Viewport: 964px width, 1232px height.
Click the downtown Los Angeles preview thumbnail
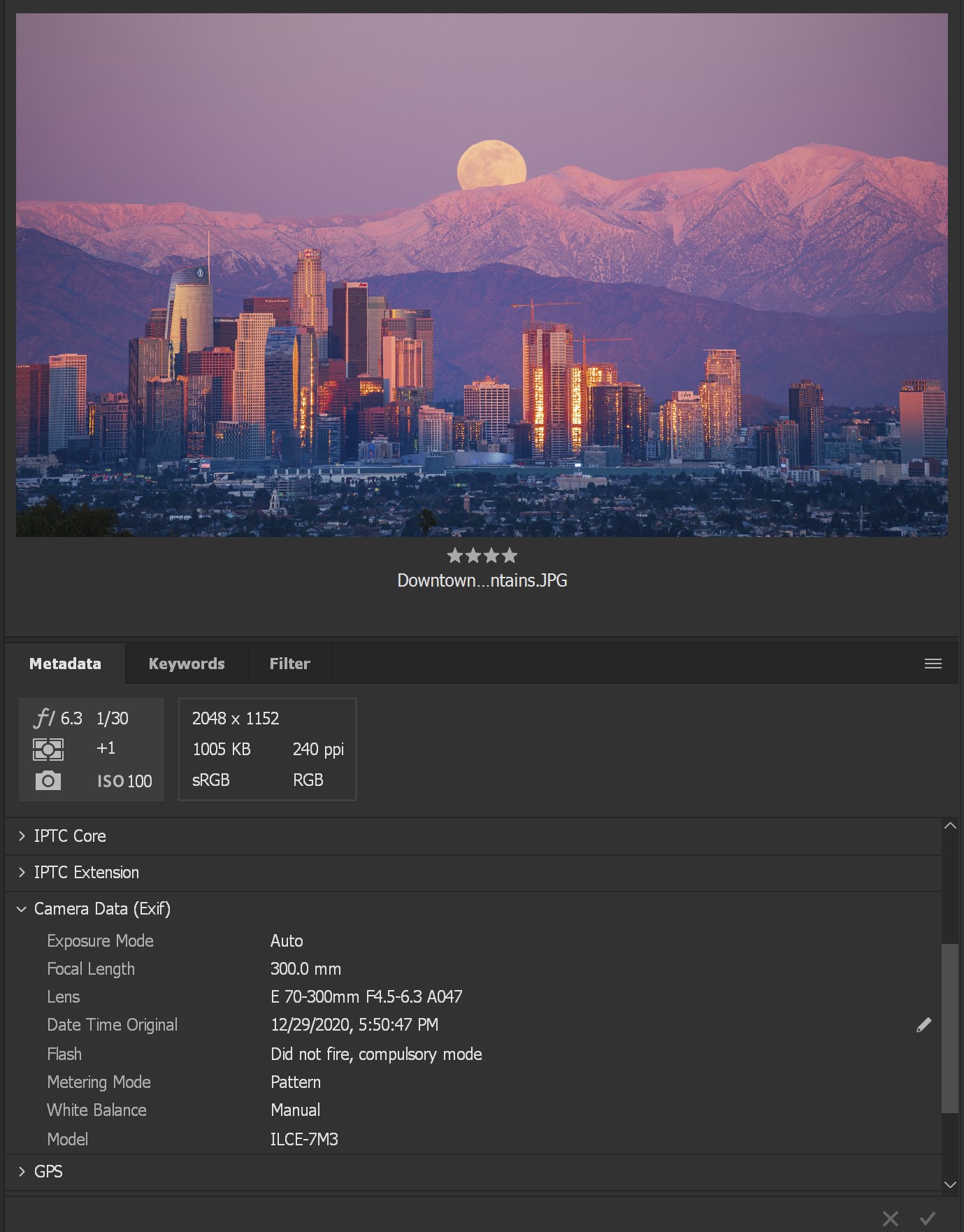482,275
